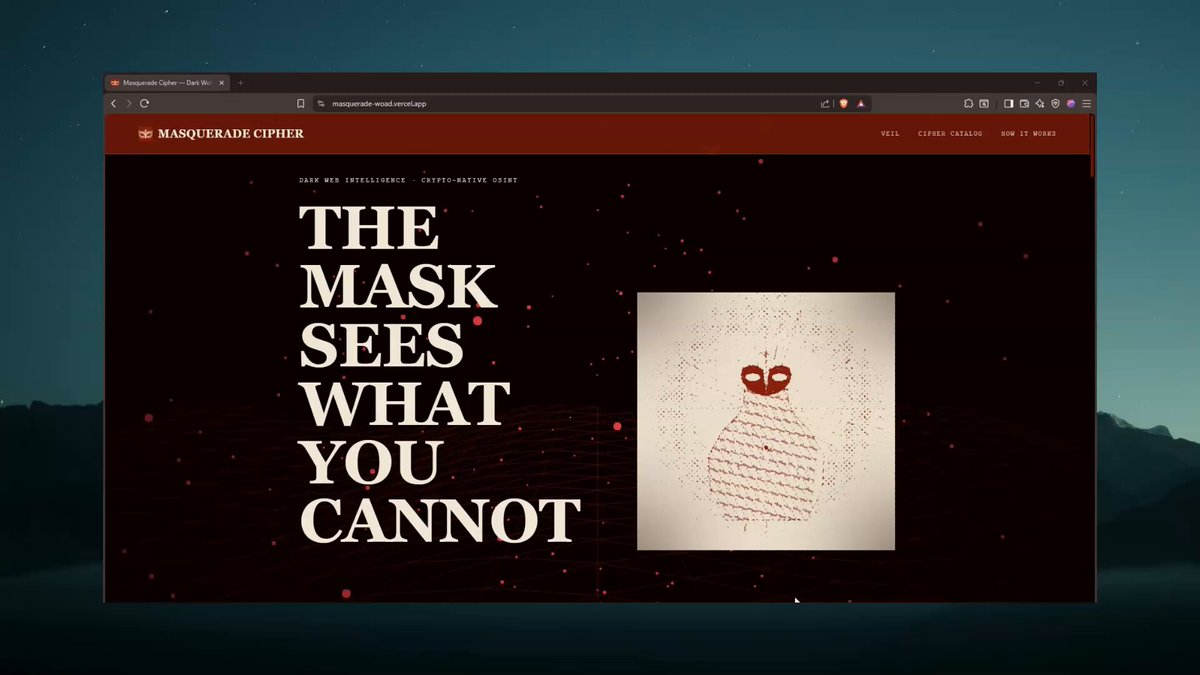Screen dimensions: 1200x675
Task: Go back to the previous page
Action: (x=113, y=103)
